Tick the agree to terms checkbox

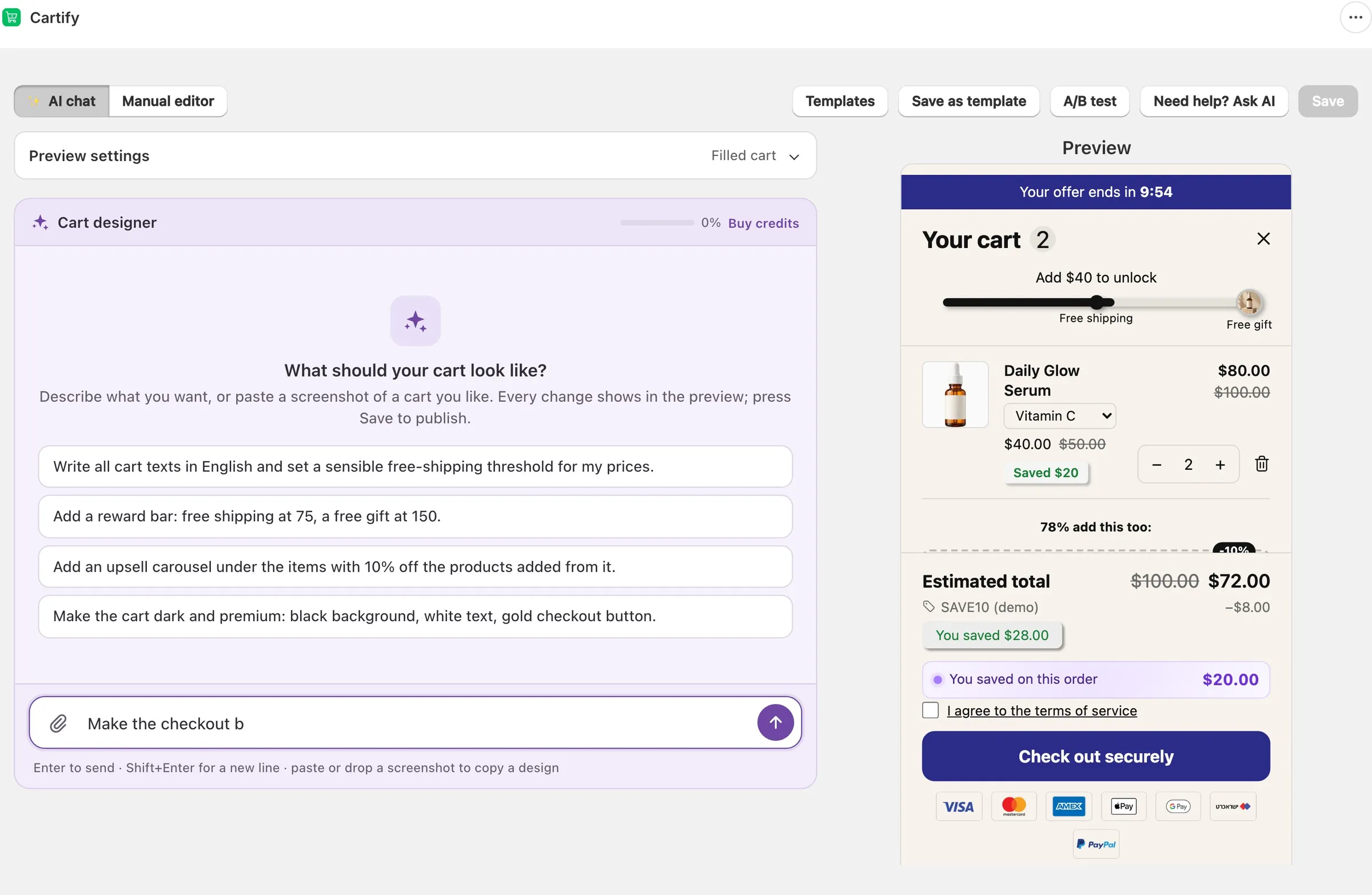click(931, 710)
